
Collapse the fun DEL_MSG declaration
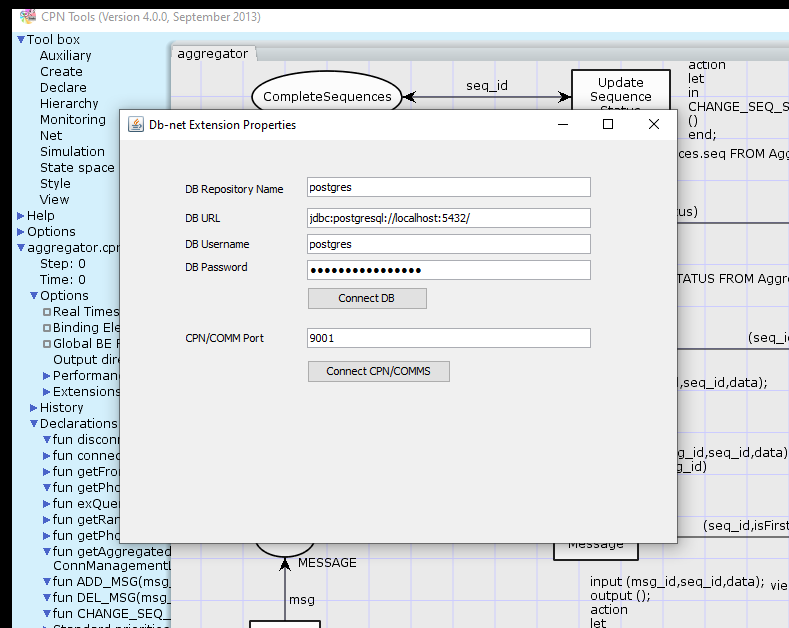click(x=46, y=598)
